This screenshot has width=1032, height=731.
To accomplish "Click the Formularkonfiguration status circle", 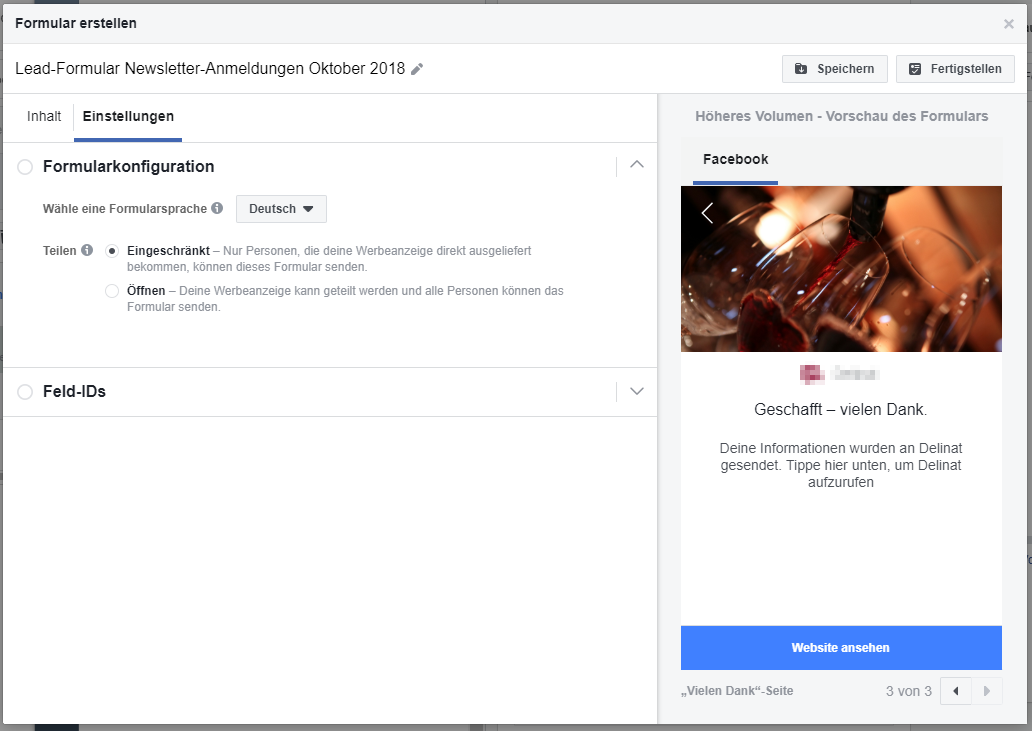I will [x=25, y=167].
